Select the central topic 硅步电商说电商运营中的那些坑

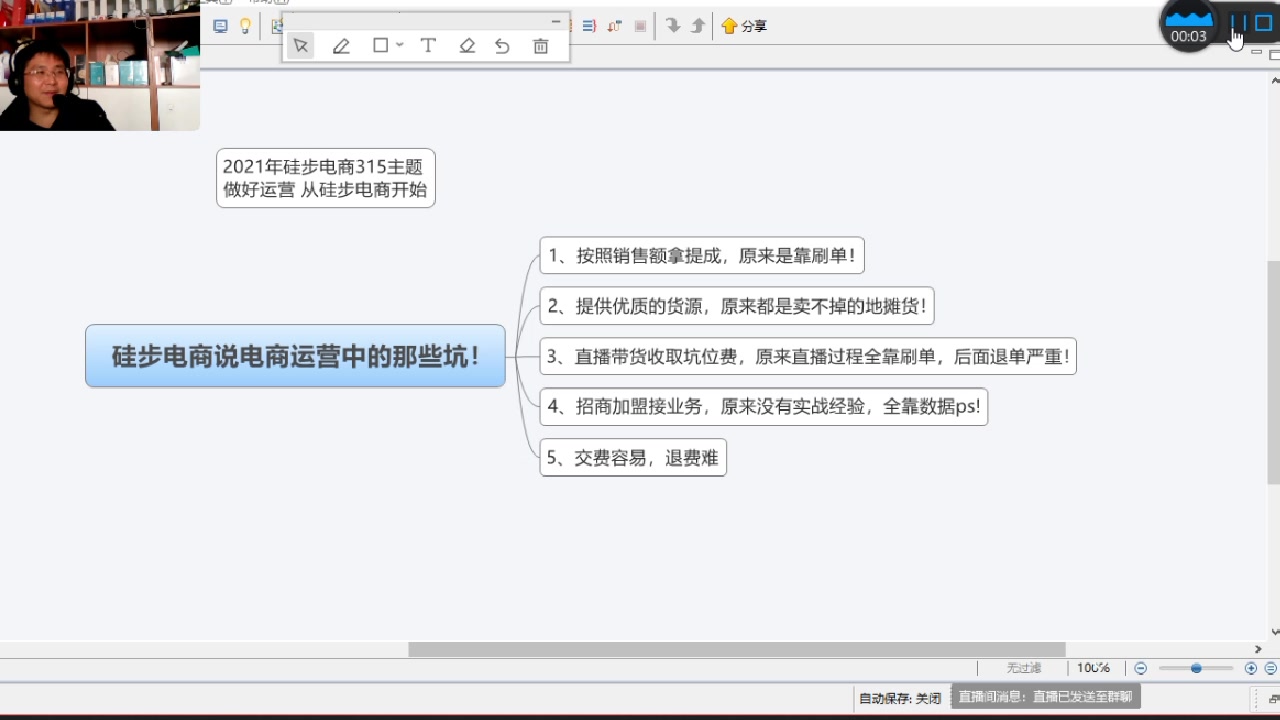point(295,356)
